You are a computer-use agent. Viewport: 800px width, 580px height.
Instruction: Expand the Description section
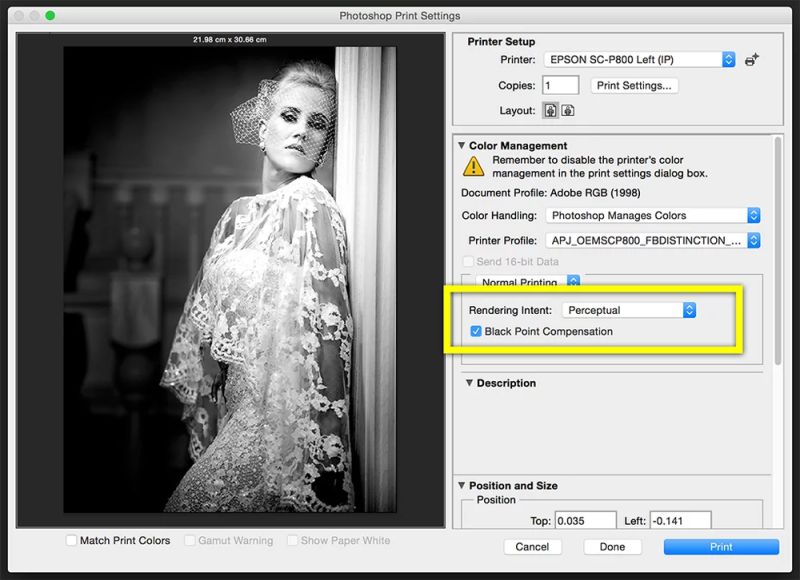[467, 383]
